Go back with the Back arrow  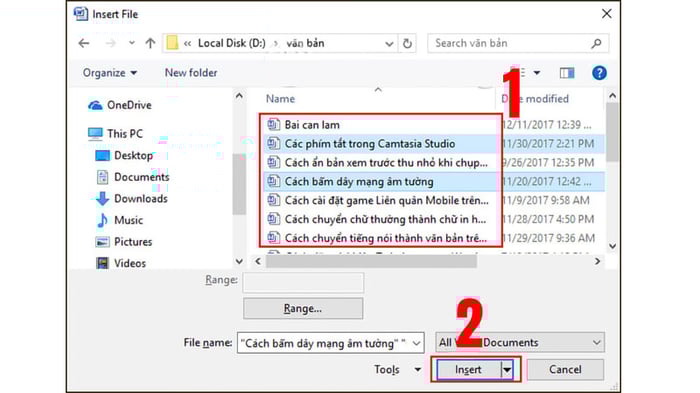84,43
